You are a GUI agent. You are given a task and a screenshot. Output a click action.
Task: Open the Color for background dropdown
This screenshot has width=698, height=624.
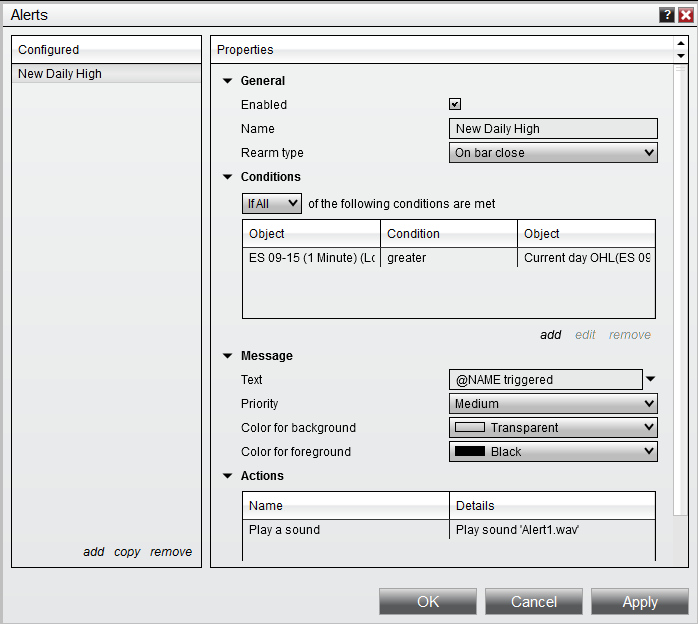553,428
